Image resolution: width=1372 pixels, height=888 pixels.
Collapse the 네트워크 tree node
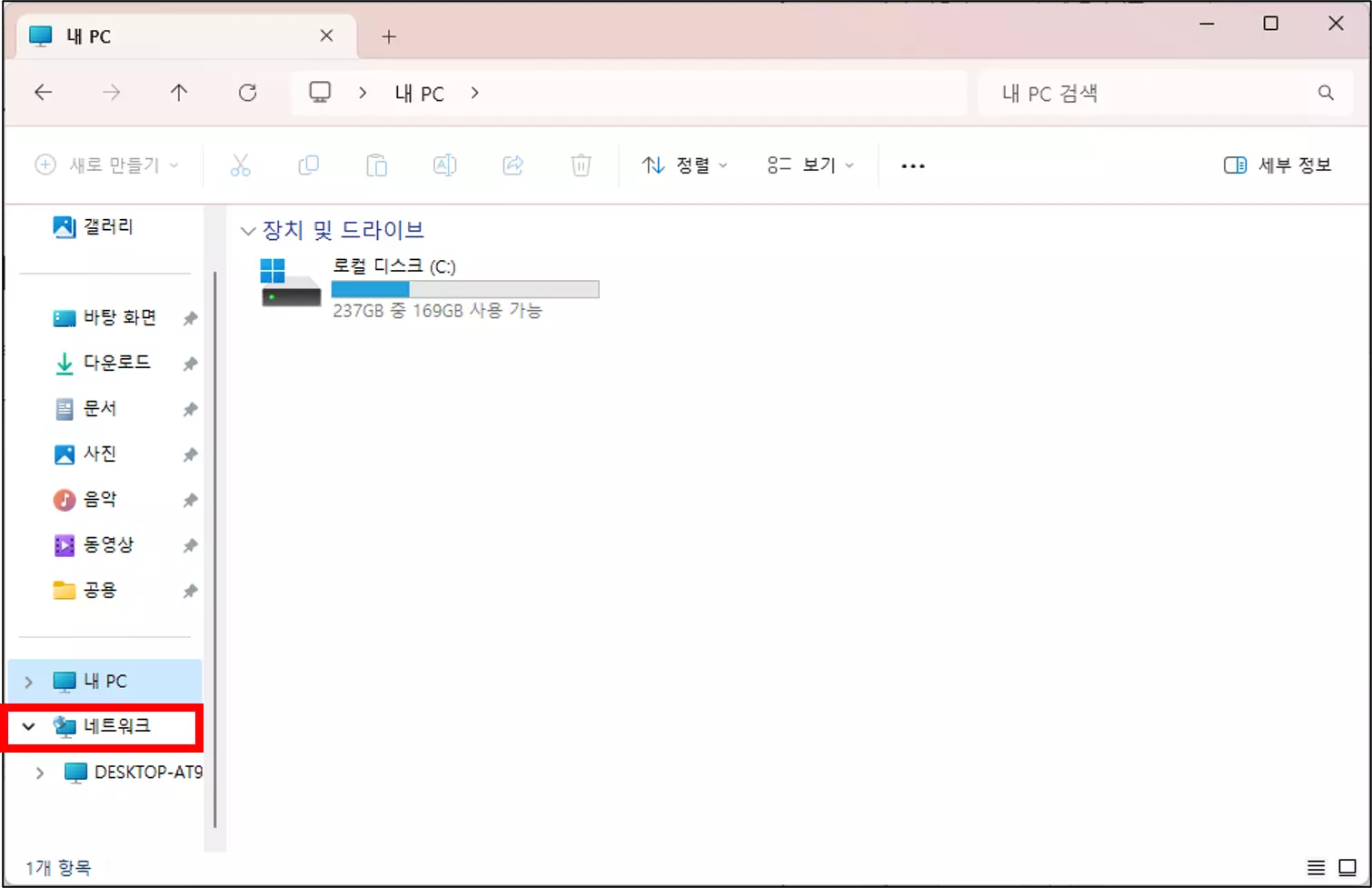[29, 726]
